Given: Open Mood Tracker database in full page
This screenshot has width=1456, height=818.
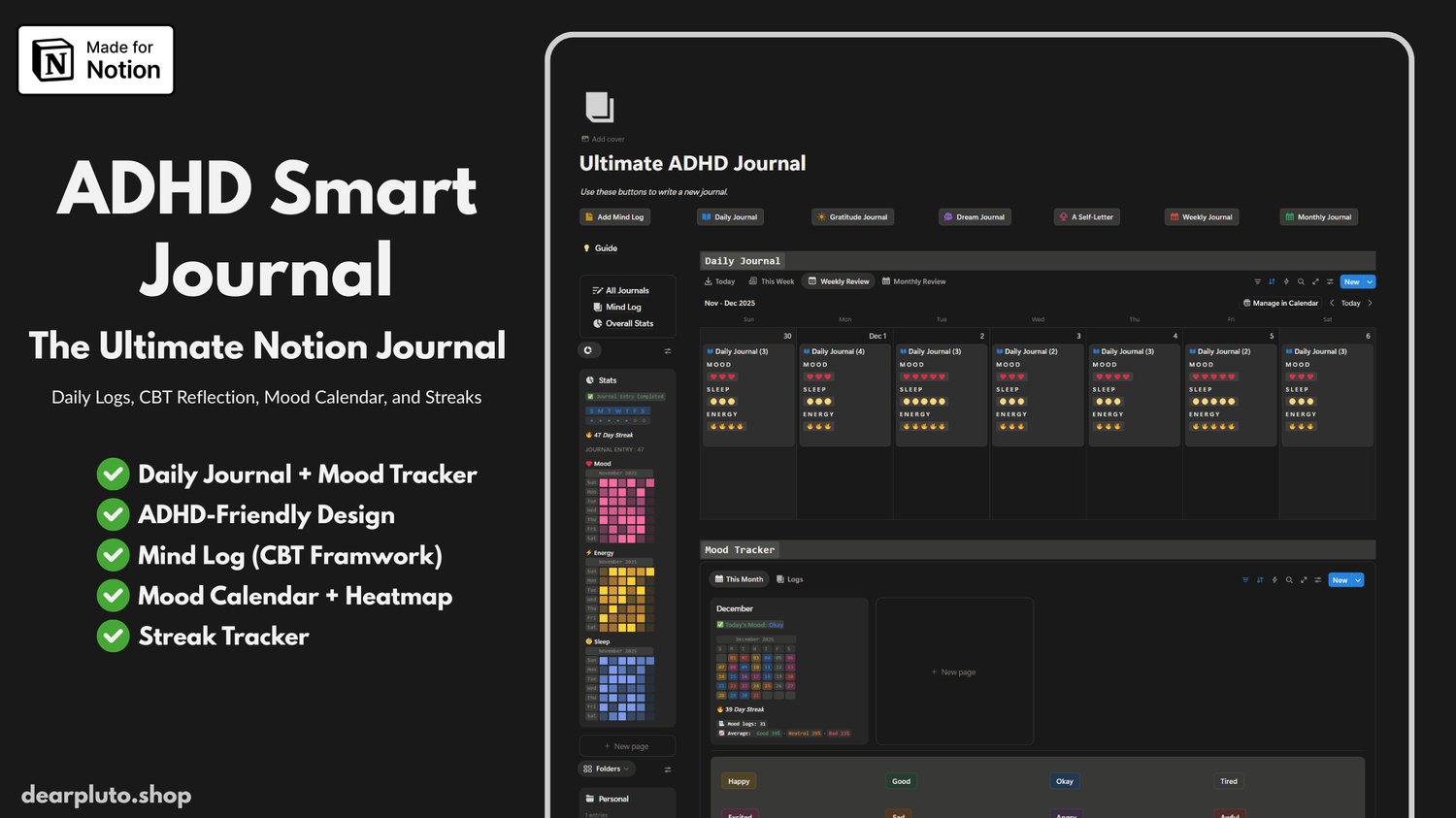Looking at the screenshot, I should (x=1304, y=580).
